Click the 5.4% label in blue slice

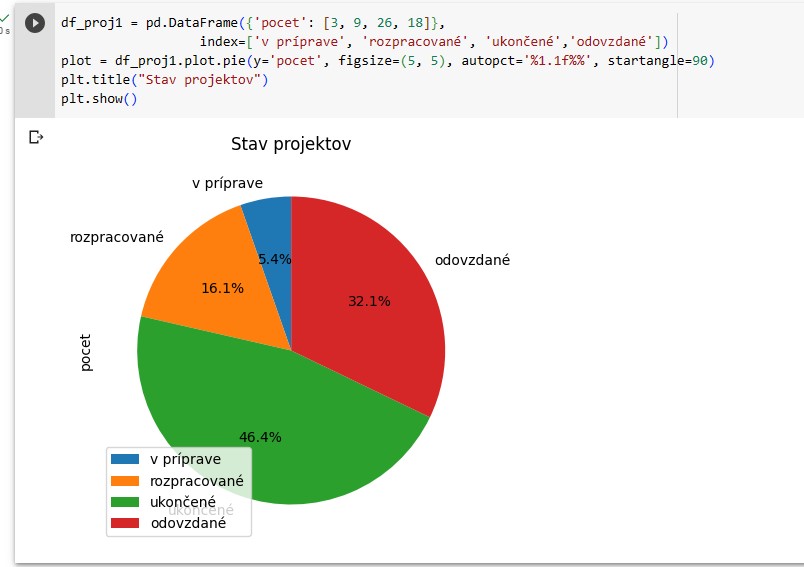275,259
